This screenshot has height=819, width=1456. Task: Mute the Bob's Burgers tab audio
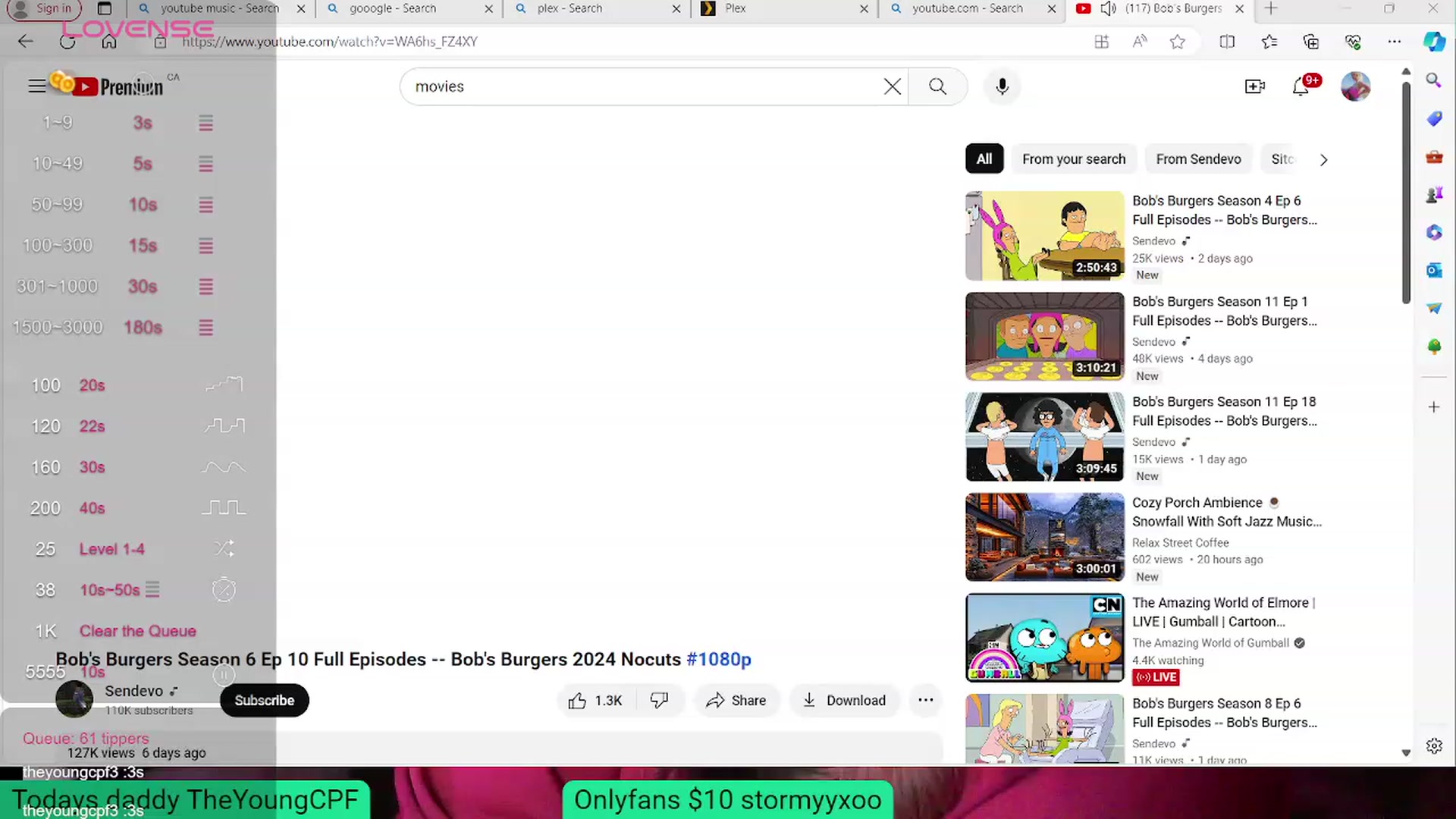coord(1108,8)
